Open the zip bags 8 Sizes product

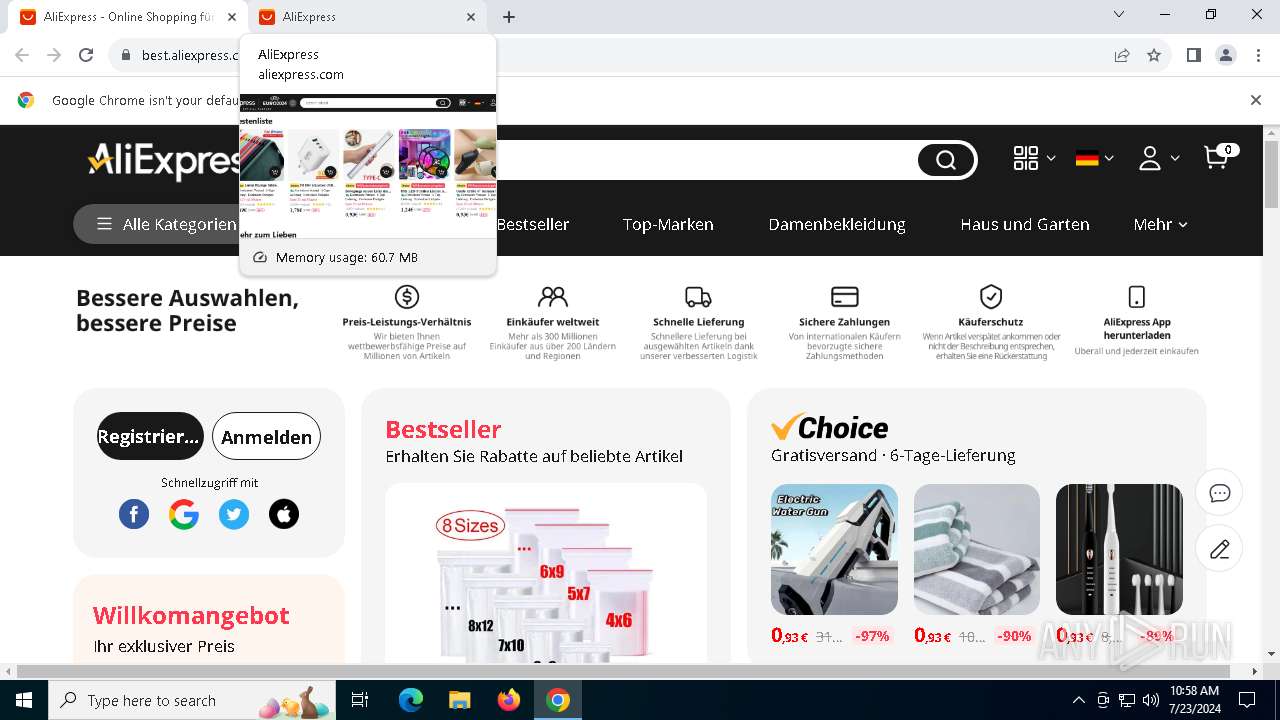pos(546,574)
